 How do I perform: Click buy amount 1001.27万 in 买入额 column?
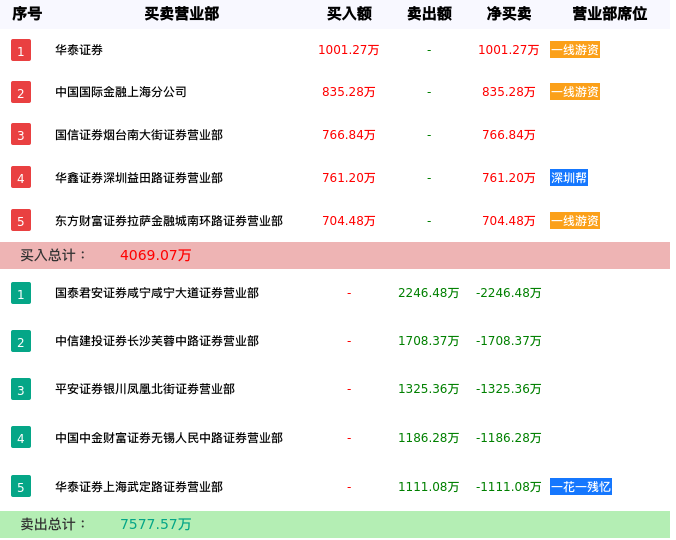348,50
